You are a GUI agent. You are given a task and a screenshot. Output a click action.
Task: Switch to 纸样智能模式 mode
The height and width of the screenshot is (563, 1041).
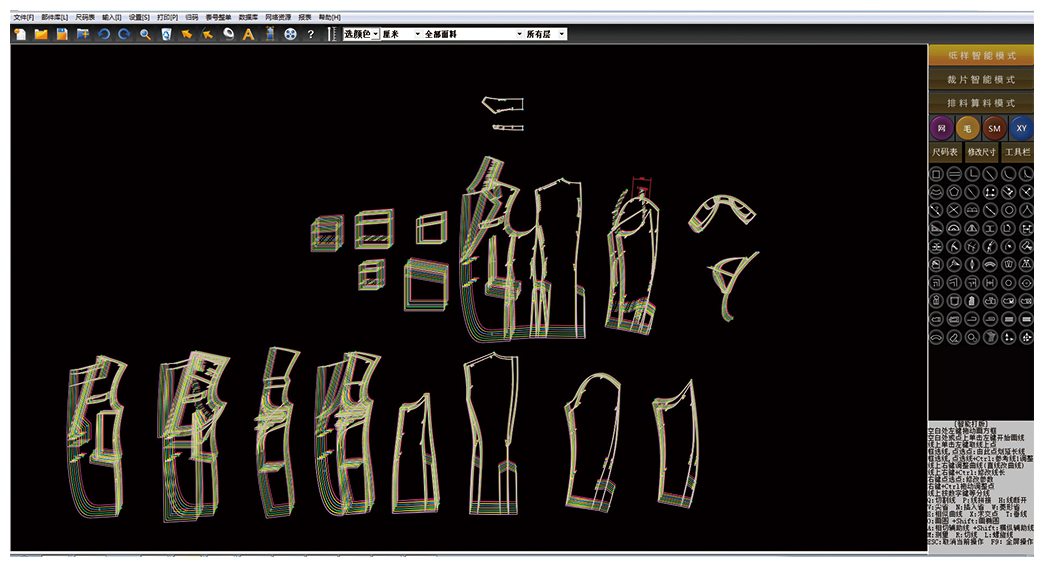pos(981,56)
